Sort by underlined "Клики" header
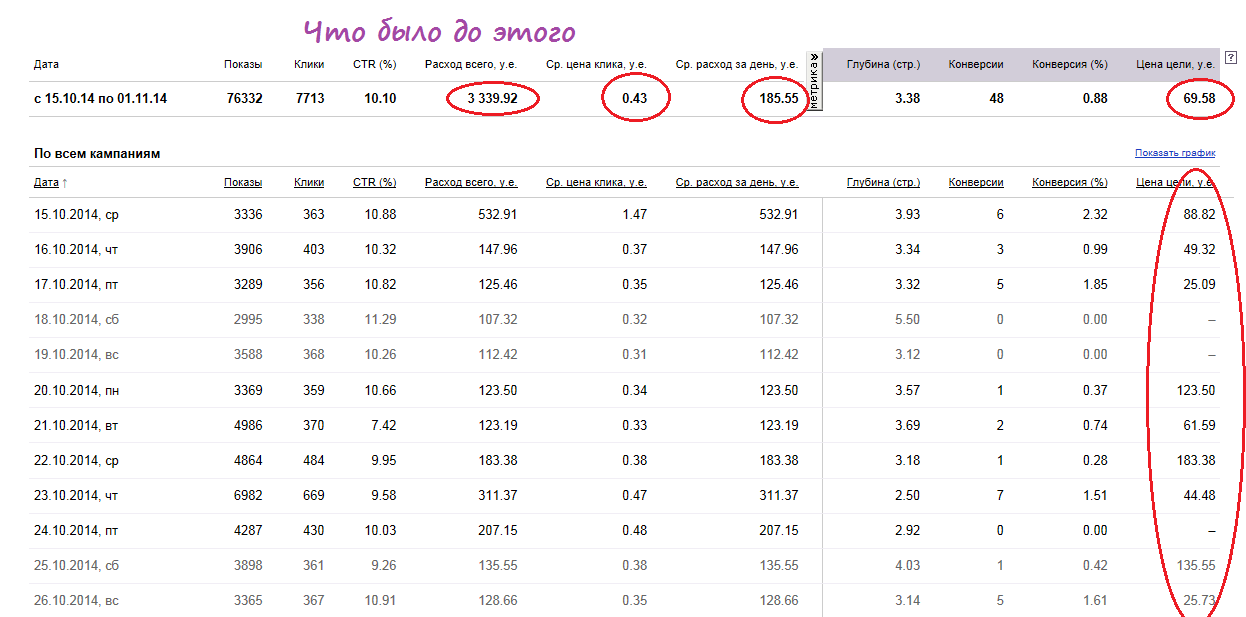 [x=309, y=183]
